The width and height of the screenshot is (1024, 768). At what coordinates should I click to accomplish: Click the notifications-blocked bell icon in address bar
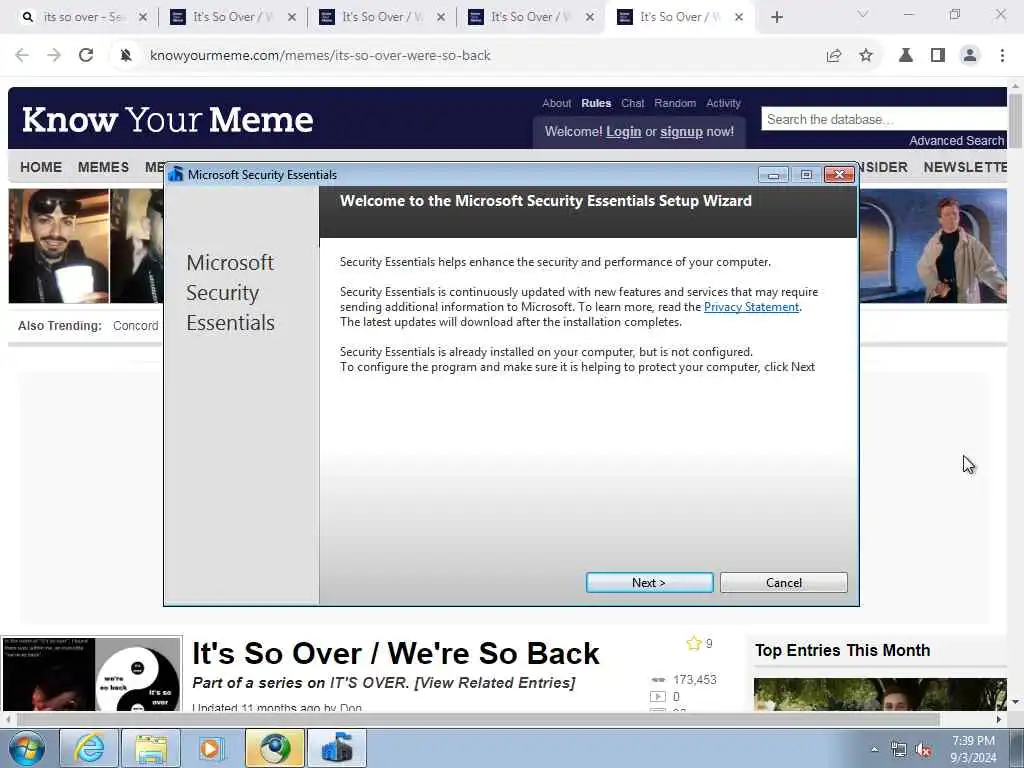tap(126, 56)
